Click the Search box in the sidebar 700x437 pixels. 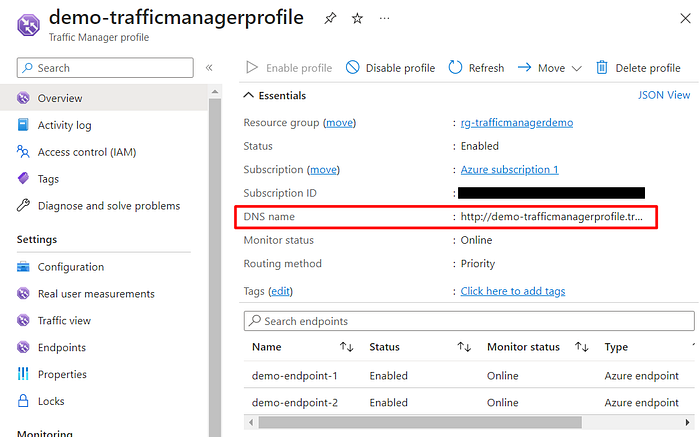click(105, 68)
